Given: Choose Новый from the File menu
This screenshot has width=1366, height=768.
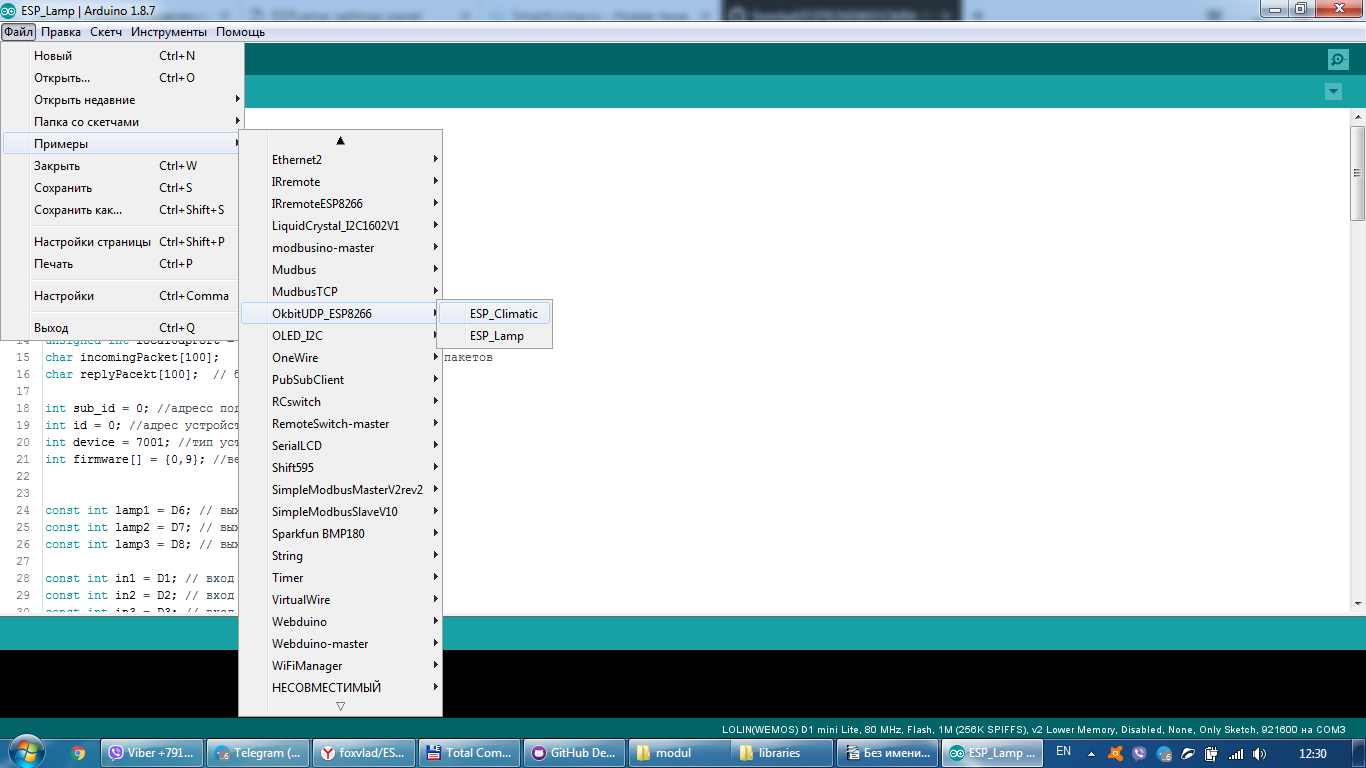Looking at the screenshot, I should (122, 56).
